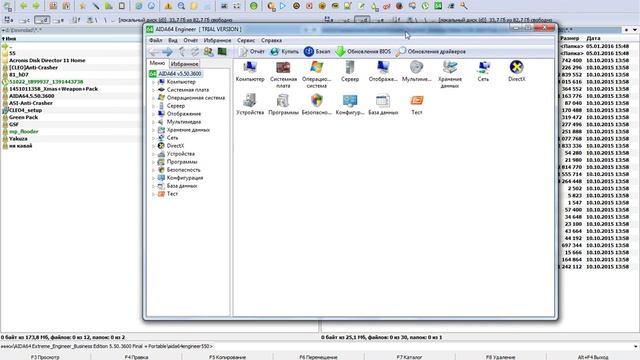Screen dimensions: 640x360
Task: Select Безопасность in the sidebar tree
Action: pyautogui.click(x=183, y=170)
